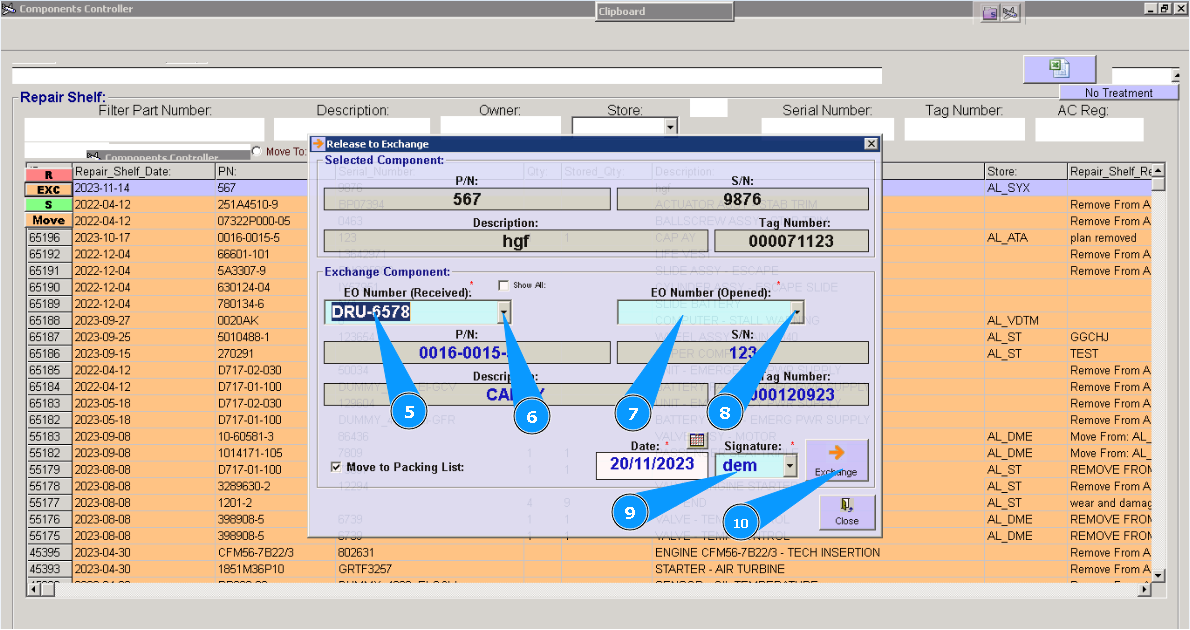Click the Excel export icon button
The height and width of the screenshot is (630, 1190).
point(1059,68)
